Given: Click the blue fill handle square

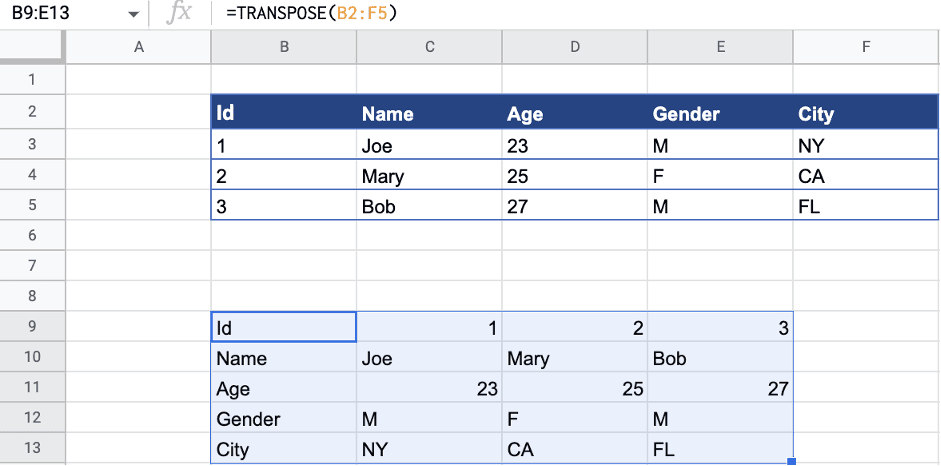Looking at the screenshot, I should pyautogui.click(x=792, y=461).
